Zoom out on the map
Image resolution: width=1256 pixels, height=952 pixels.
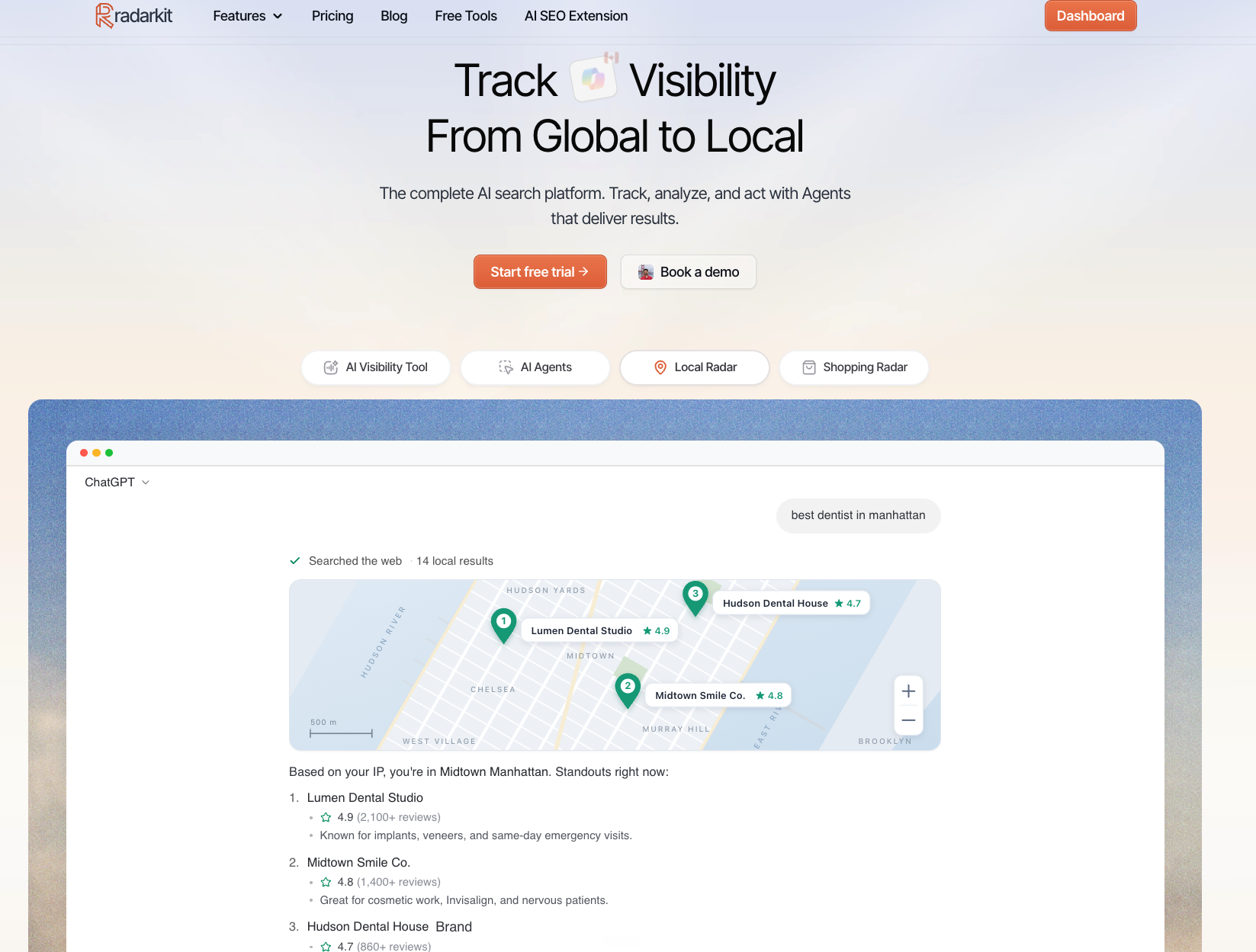pyautogui.click(x=908, y=720)
